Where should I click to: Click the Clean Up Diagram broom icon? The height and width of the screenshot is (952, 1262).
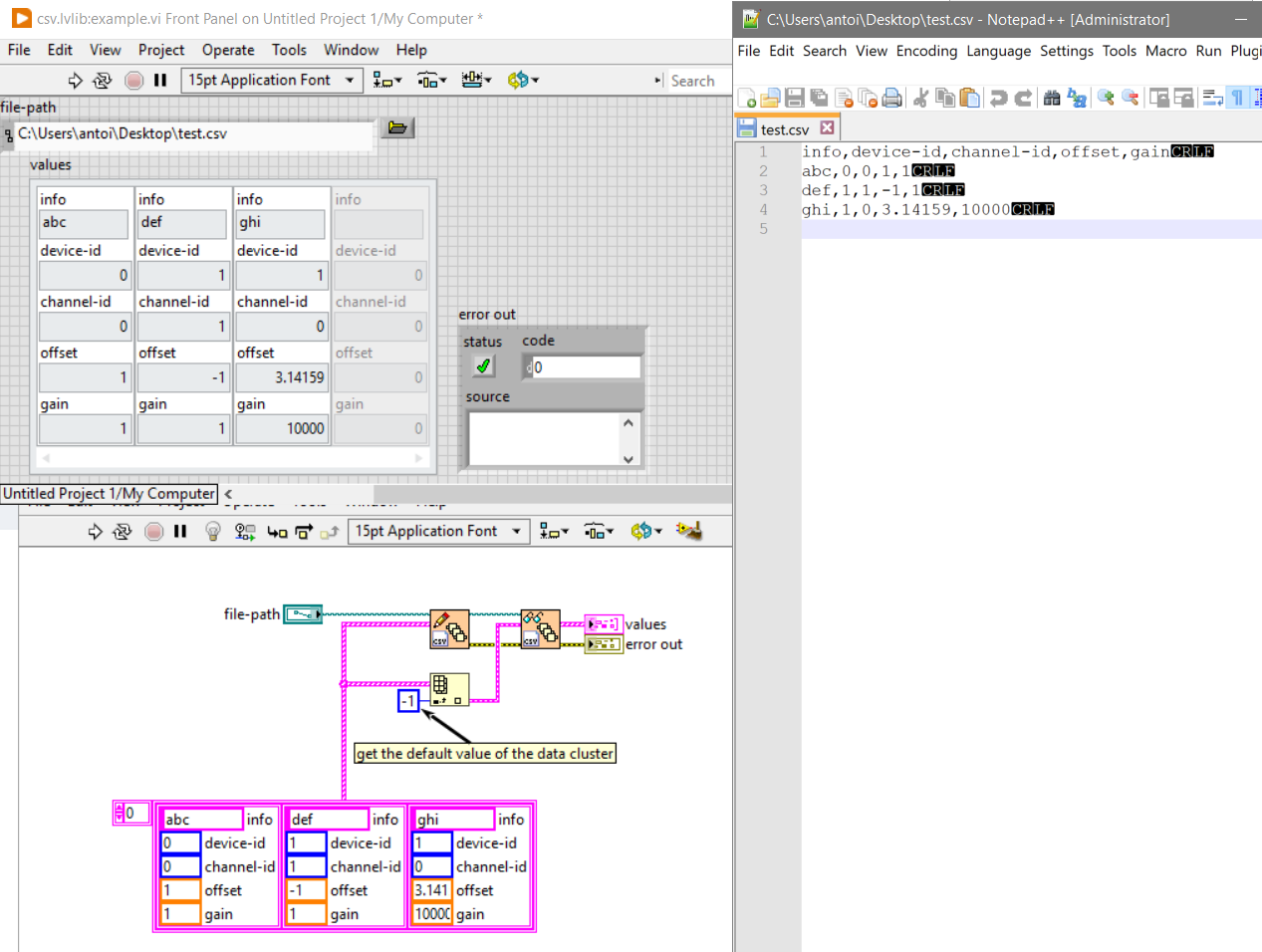pyautogui.click(x=688, y=532)
